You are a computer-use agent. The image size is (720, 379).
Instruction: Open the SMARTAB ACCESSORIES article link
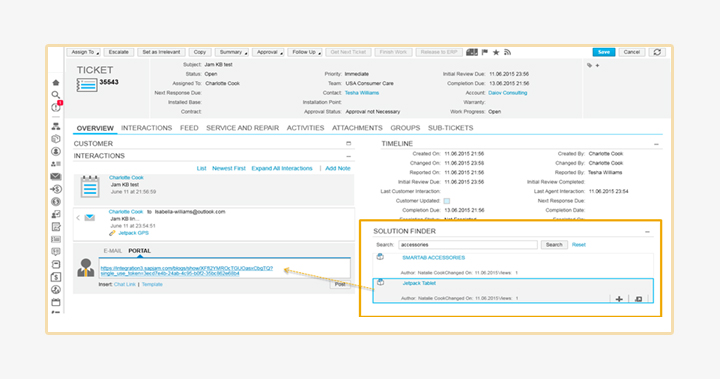coord(433,258)
